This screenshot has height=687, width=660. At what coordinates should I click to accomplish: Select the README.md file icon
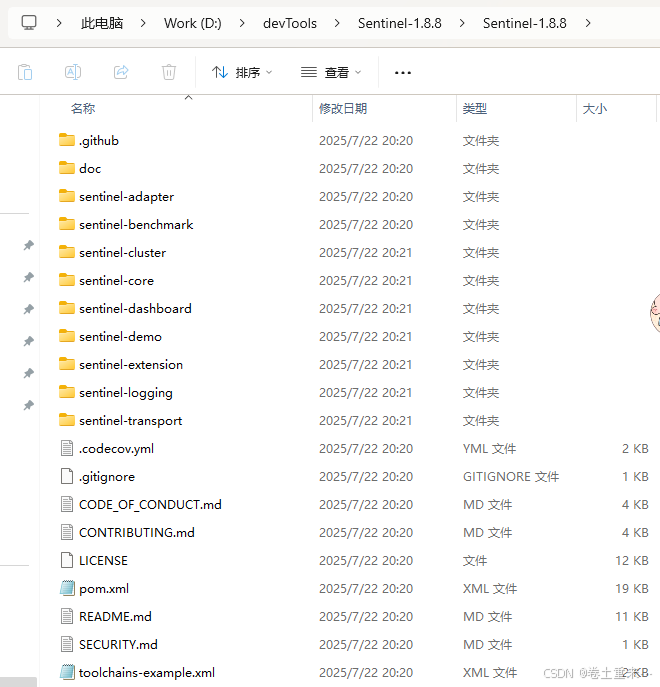pyautogui.click(x=67, y=616)
